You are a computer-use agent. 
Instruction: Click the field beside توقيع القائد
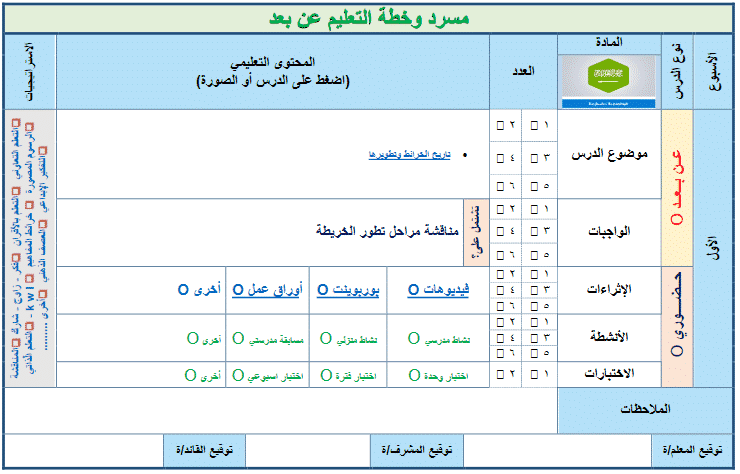[84, 450]
